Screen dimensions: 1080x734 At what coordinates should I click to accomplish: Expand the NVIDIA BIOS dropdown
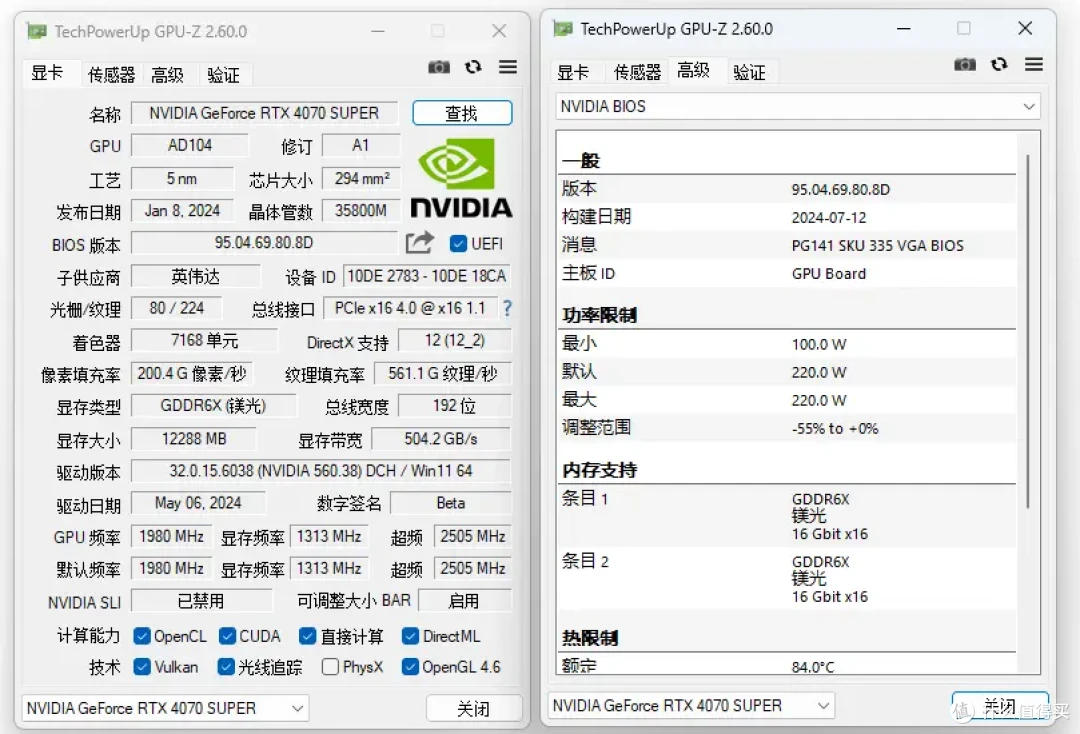tap(798, 107)
